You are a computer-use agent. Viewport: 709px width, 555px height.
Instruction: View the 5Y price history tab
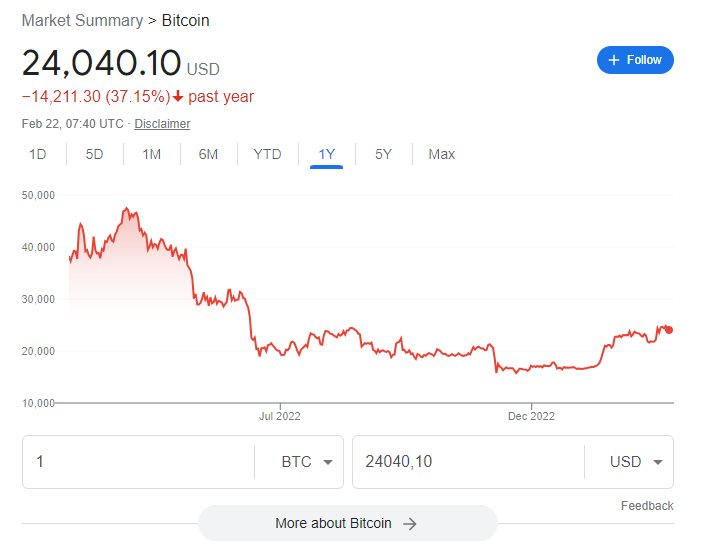(383, 154)
